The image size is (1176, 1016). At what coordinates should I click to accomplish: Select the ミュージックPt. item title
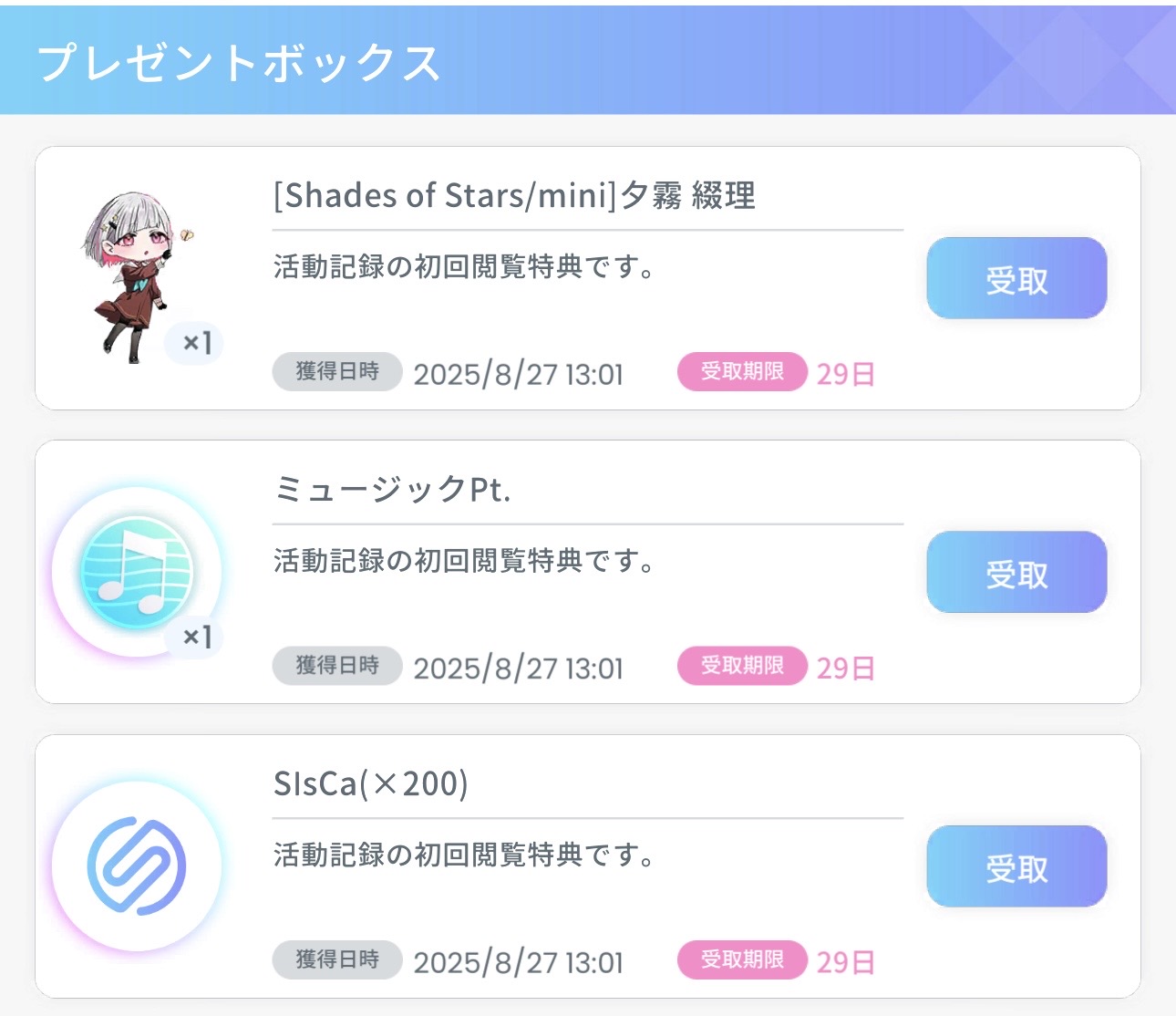pyautogui.click(x=392, y=491)
